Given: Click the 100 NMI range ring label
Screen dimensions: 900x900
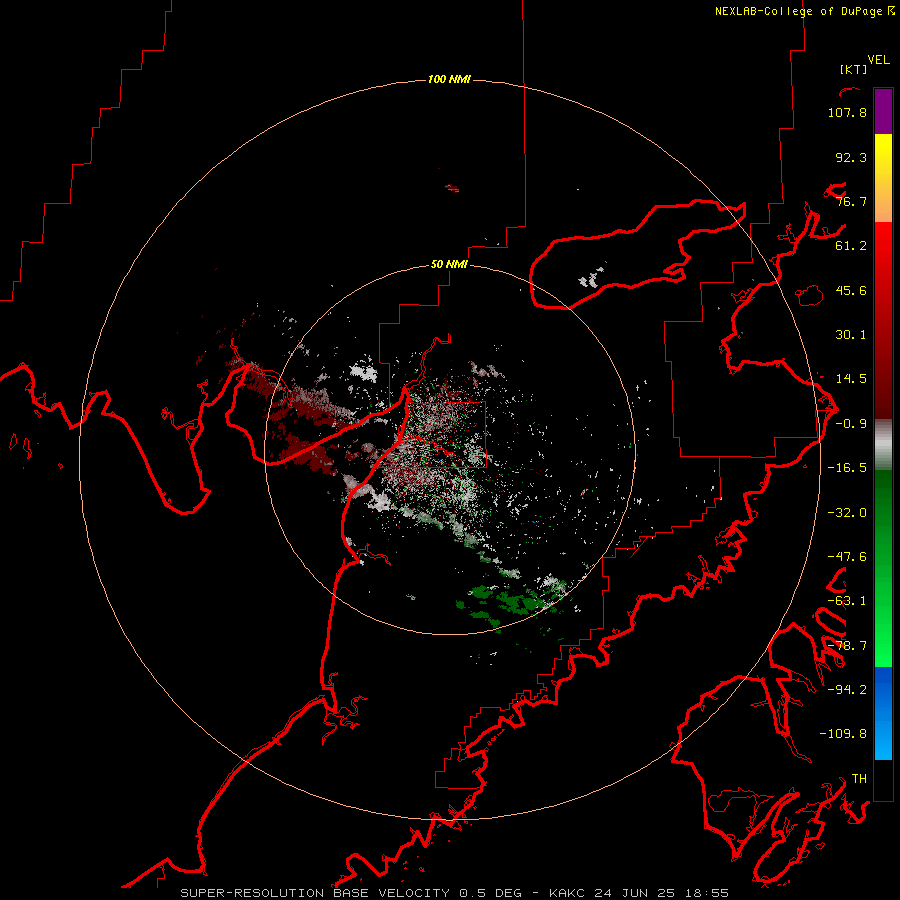Looking at the screenshot, I should [449, 79].
